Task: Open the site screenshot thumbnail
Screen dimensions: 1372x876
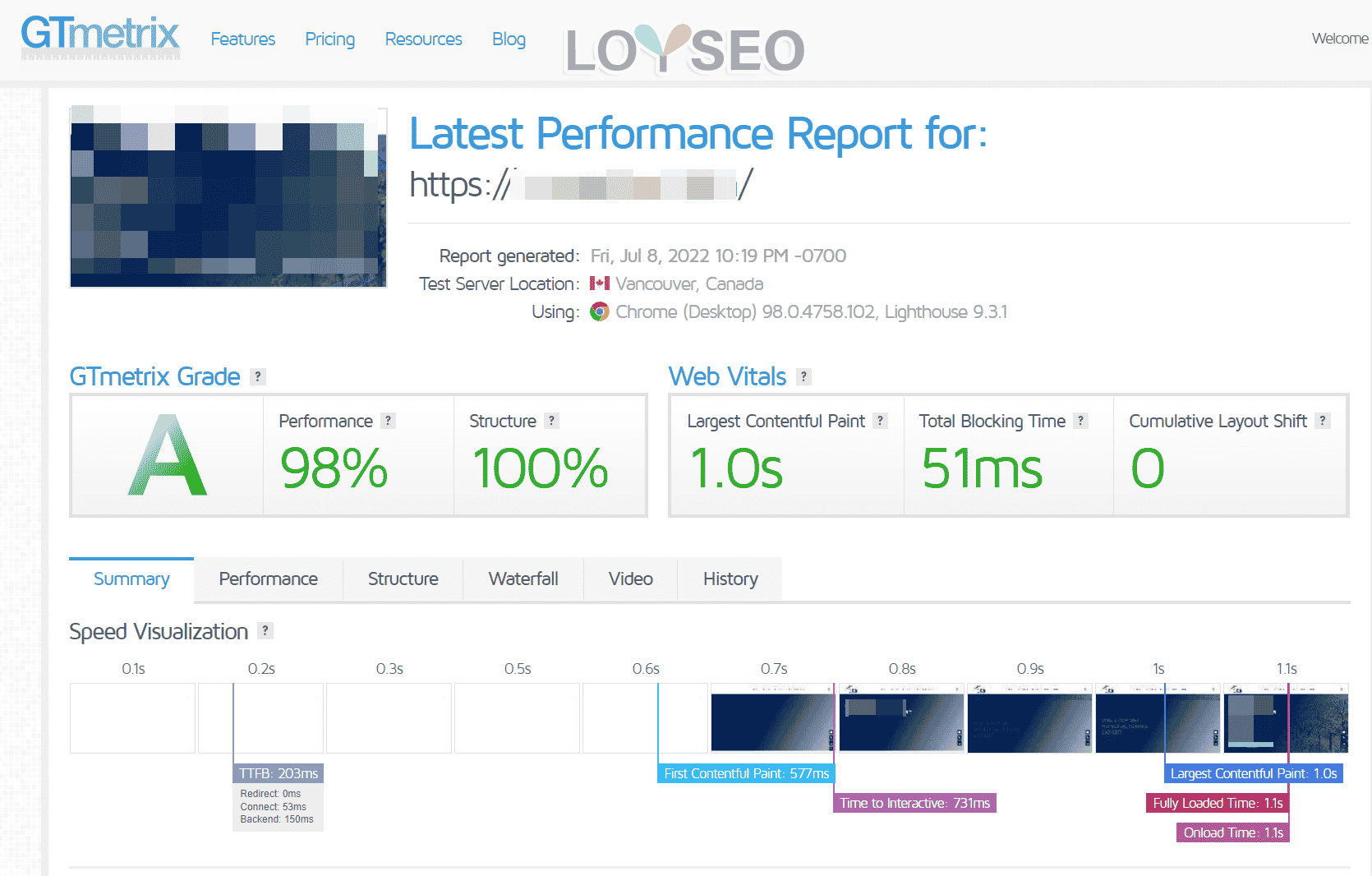Action: [x=228, y=196]
